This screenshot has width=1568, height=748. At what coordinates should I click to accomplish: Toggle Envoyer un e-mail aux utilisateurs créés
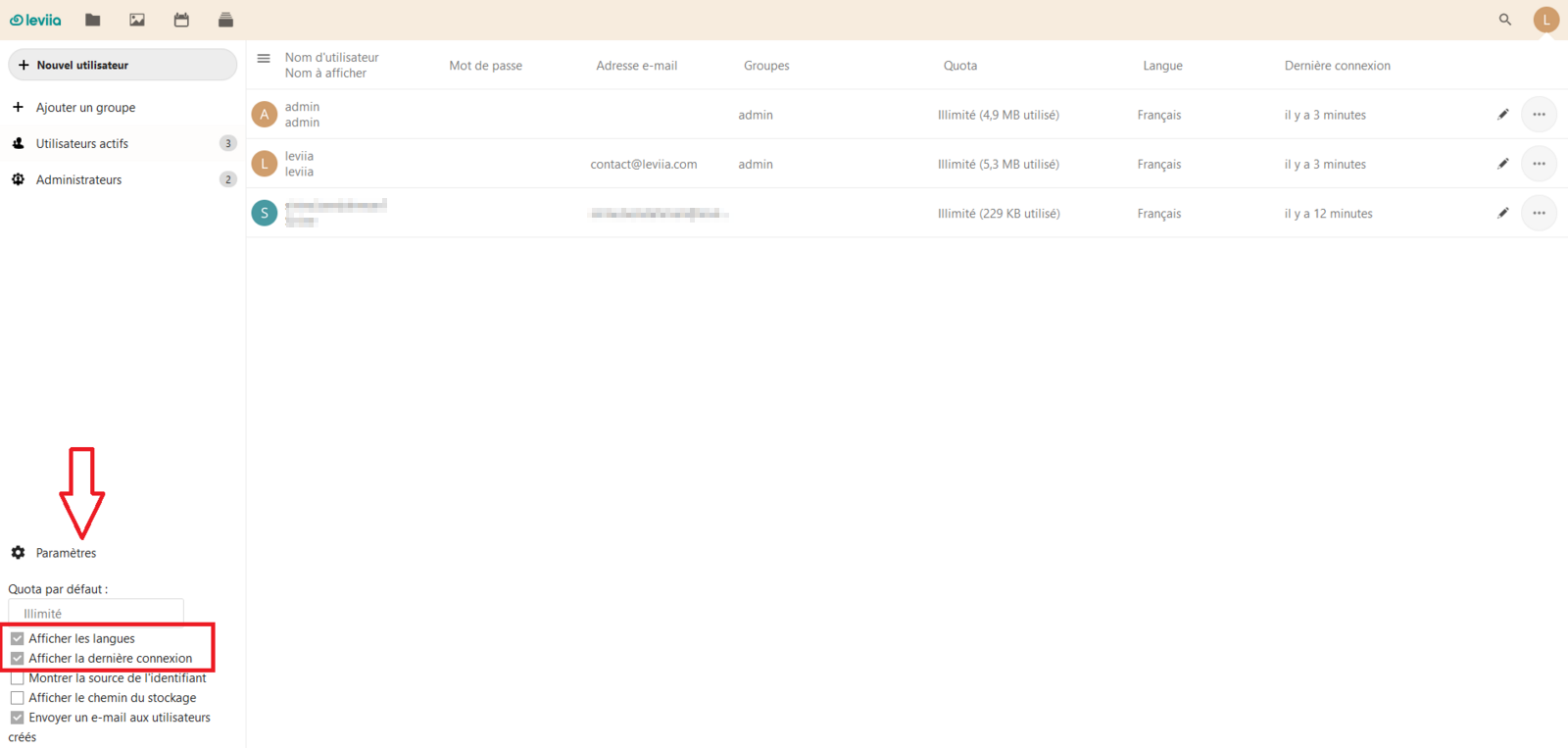click(18, 718)
